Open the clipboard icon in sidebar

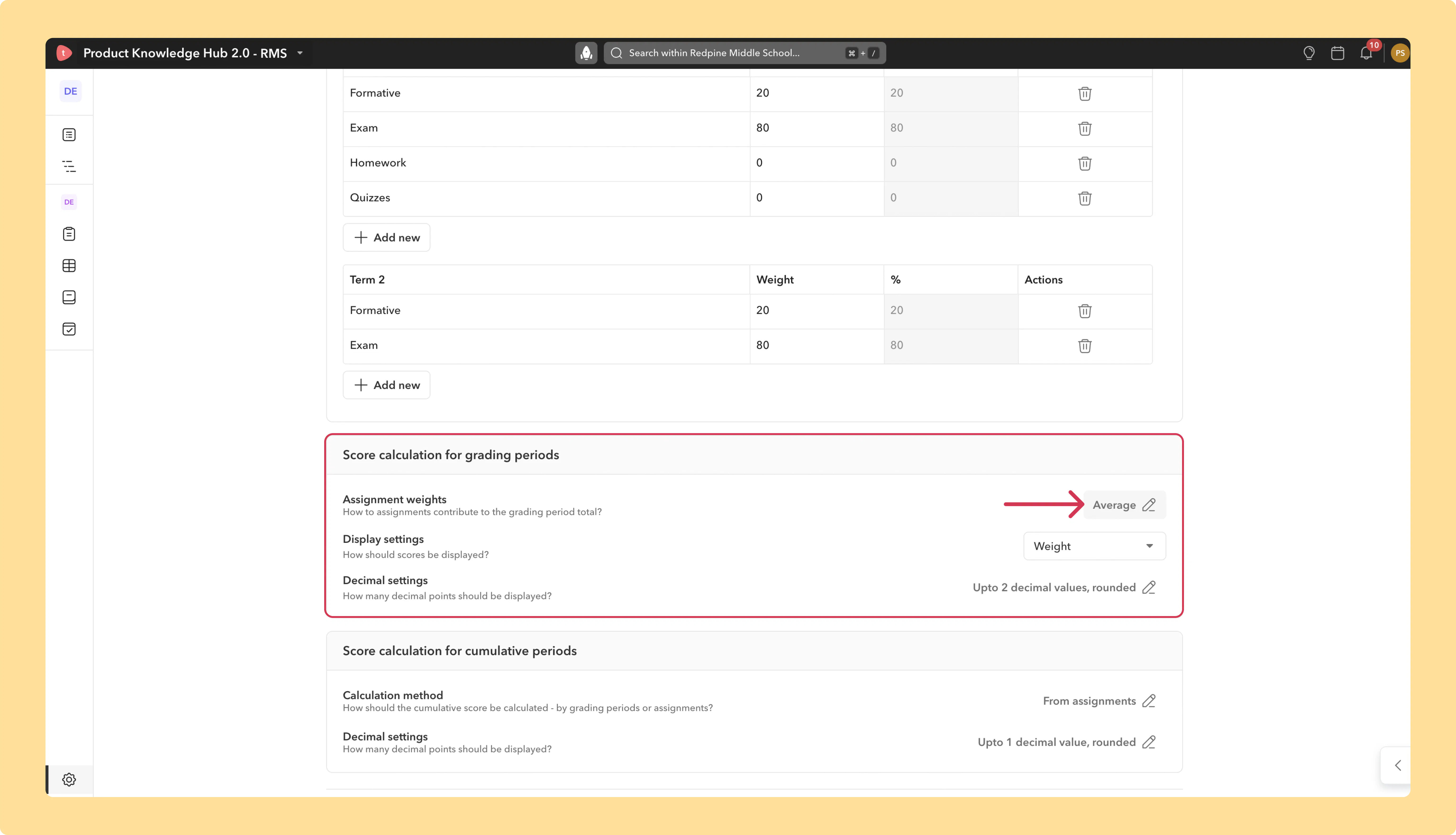click(69, 234)
